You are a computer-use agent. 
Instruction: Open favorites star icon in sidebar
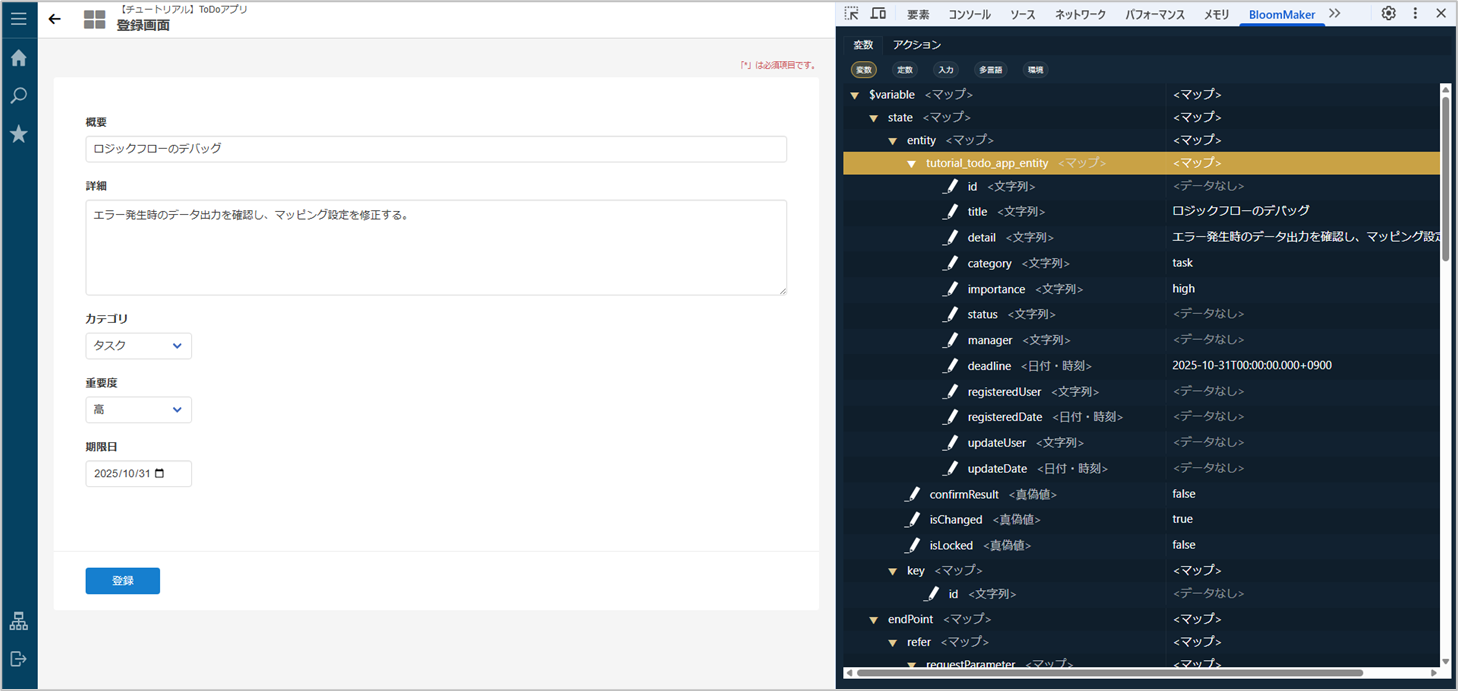click(x=18, y=134)
